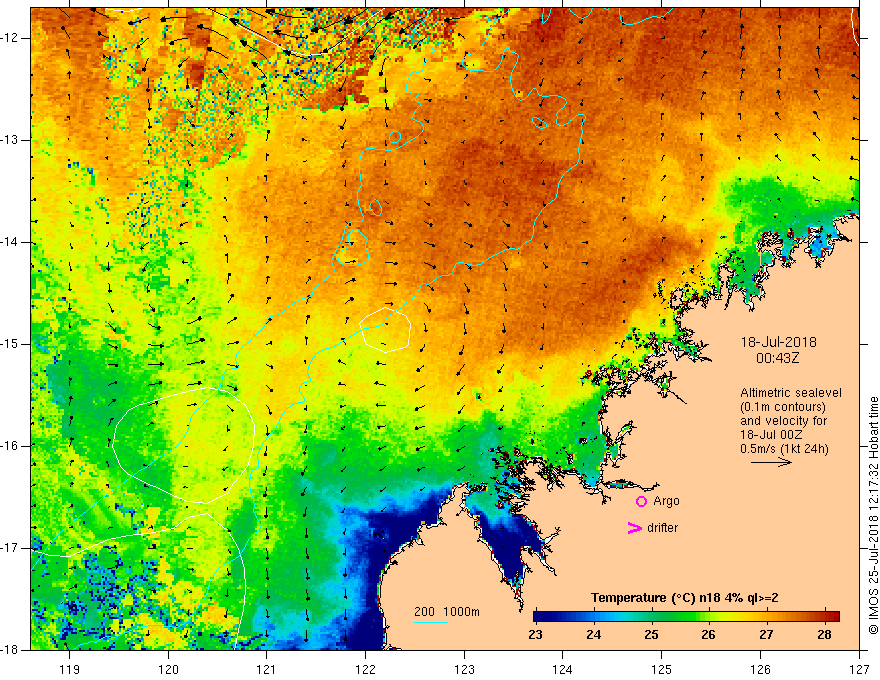Screen dimensions: 880x680
Task: Click the '200 1000m' depth label
Action: [x=447, y=612]
